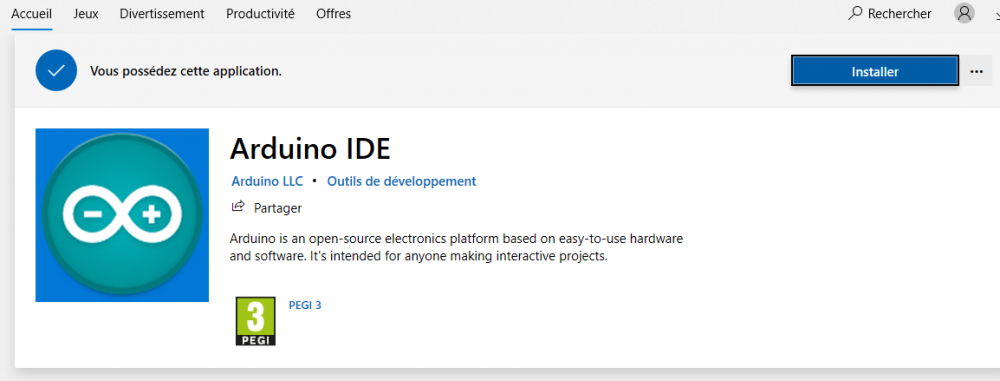Viewport: 1000px width, 381px height.
Task: Click the Arduino infinity logo image
Action: coord(122,215)
